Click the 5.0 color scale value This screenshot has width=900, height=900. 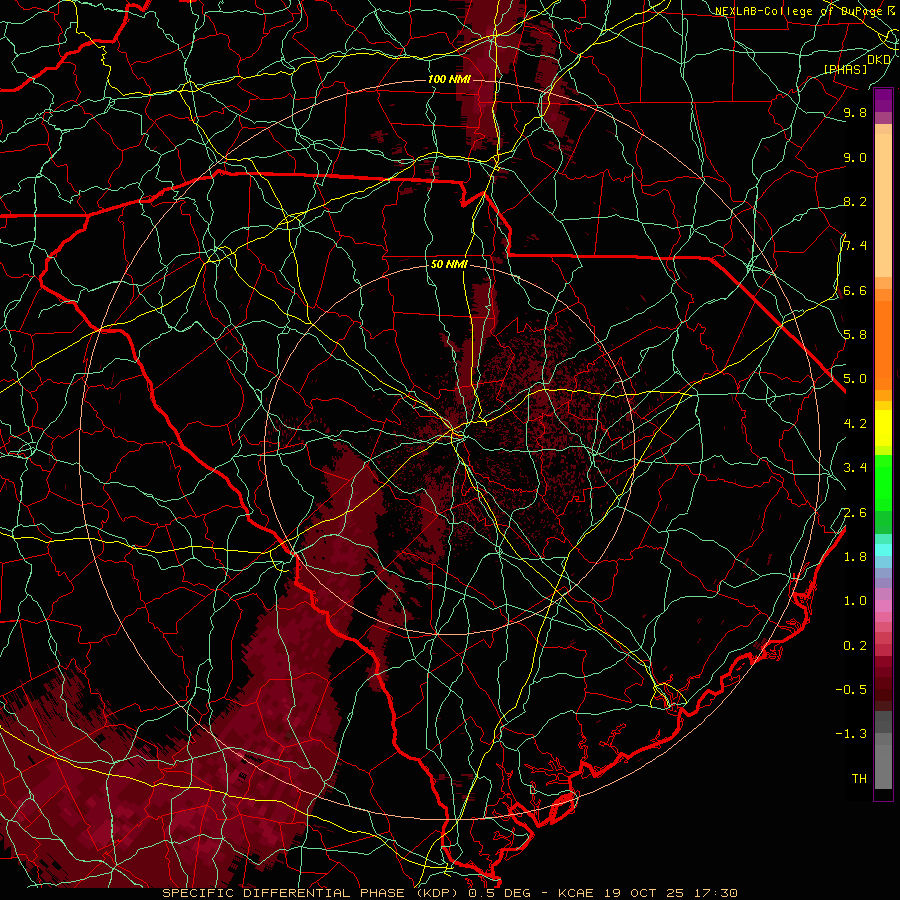pyautogui.click(x=855, y=379)
